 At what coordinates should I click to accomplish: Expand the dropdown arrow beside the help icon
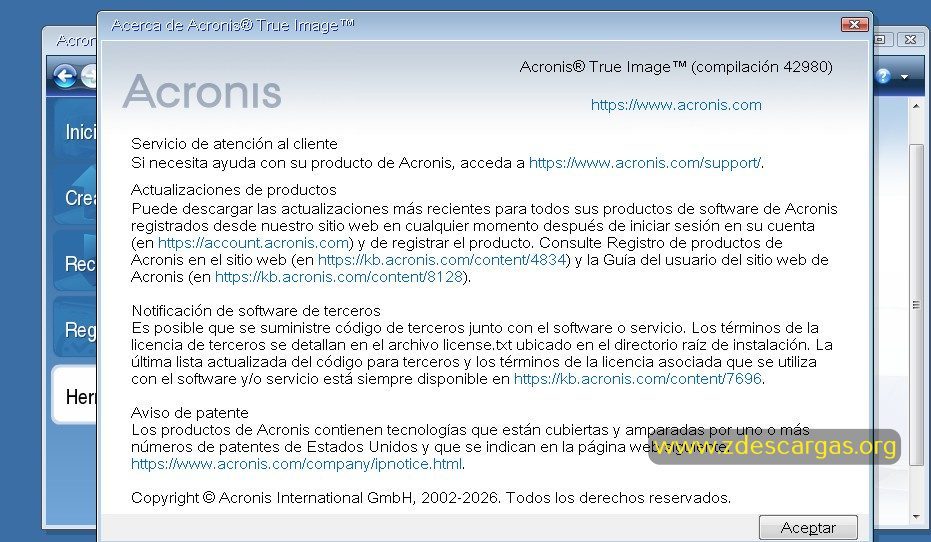click(904, 77)
